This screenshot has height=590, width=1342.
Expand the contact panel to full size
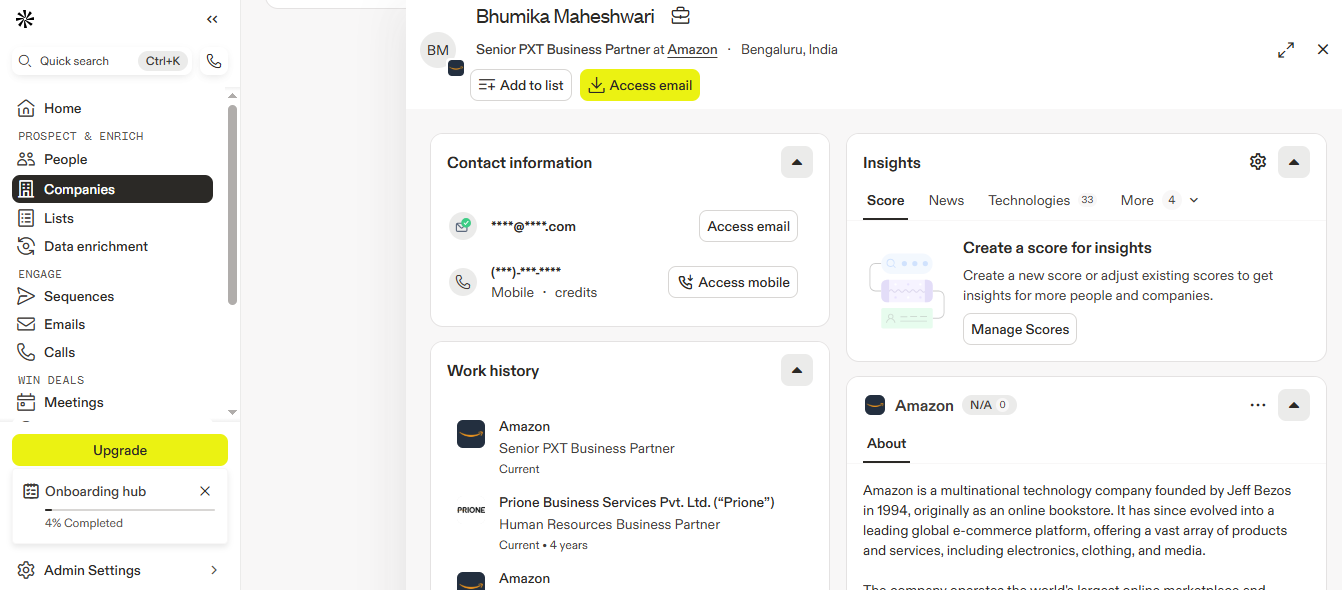click(1286, 50)
